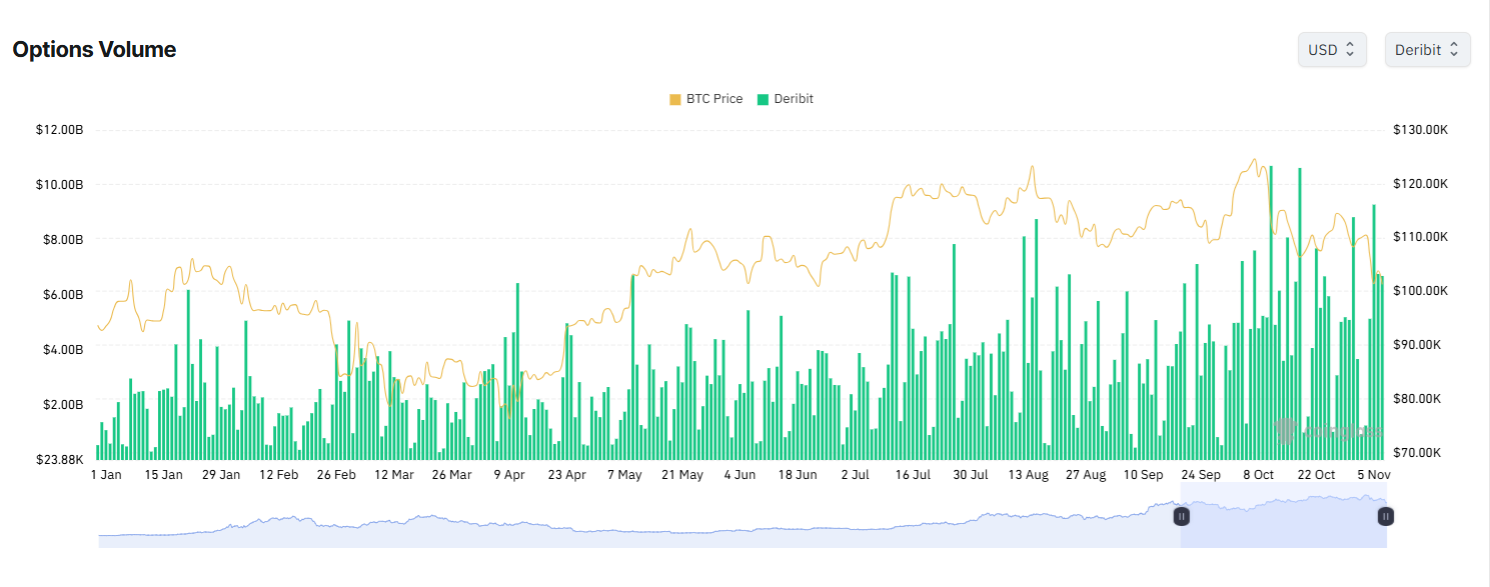This screenshot has width=1490, height=587.
Task: Click the $12.00B y-axis label
Action: 60,129
